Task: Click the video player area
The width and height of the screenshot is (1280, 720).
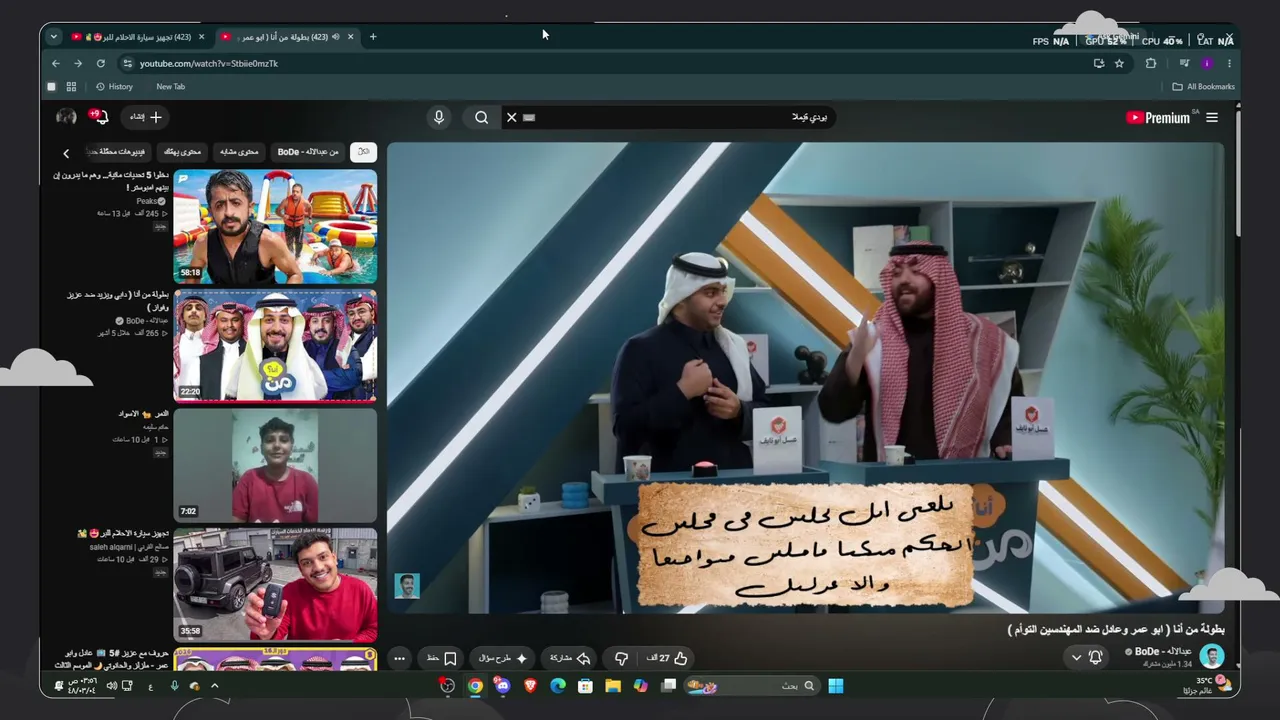Action: click(x=805, y=378)
